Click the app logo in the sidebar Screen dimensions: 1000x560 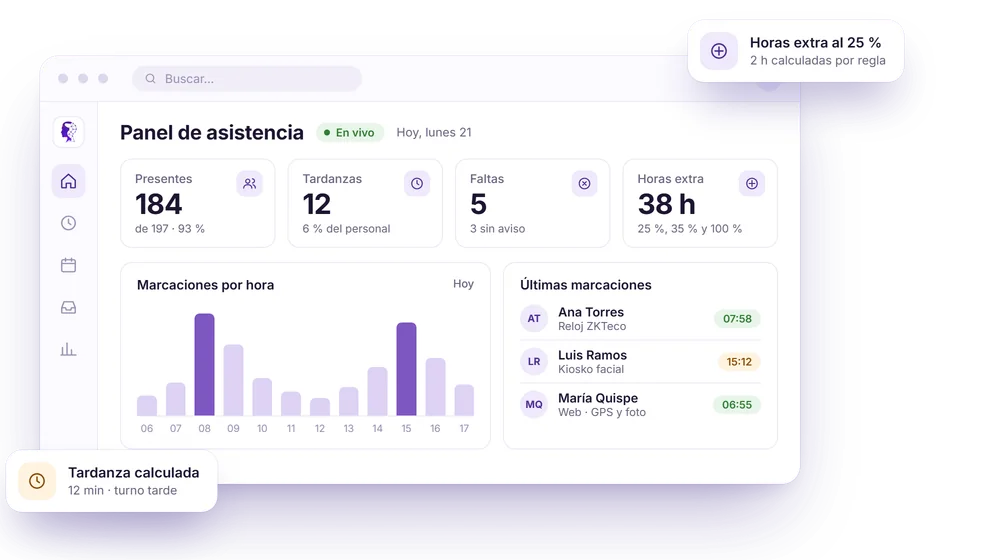click(x=68, y=132)
